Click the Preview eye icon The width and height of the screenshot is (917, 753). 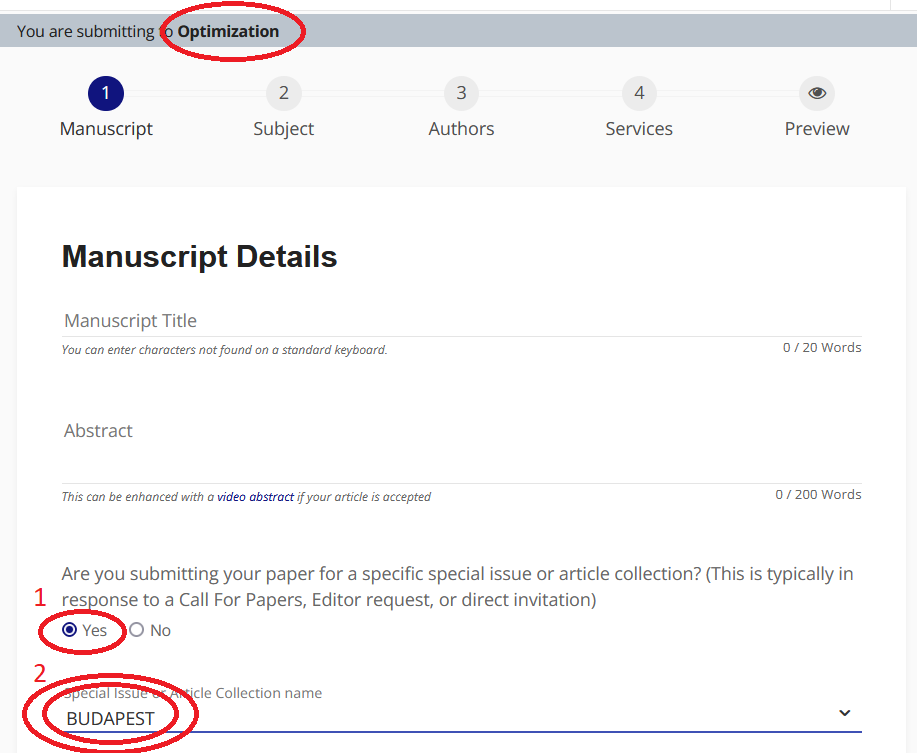[x=817, y=94]
